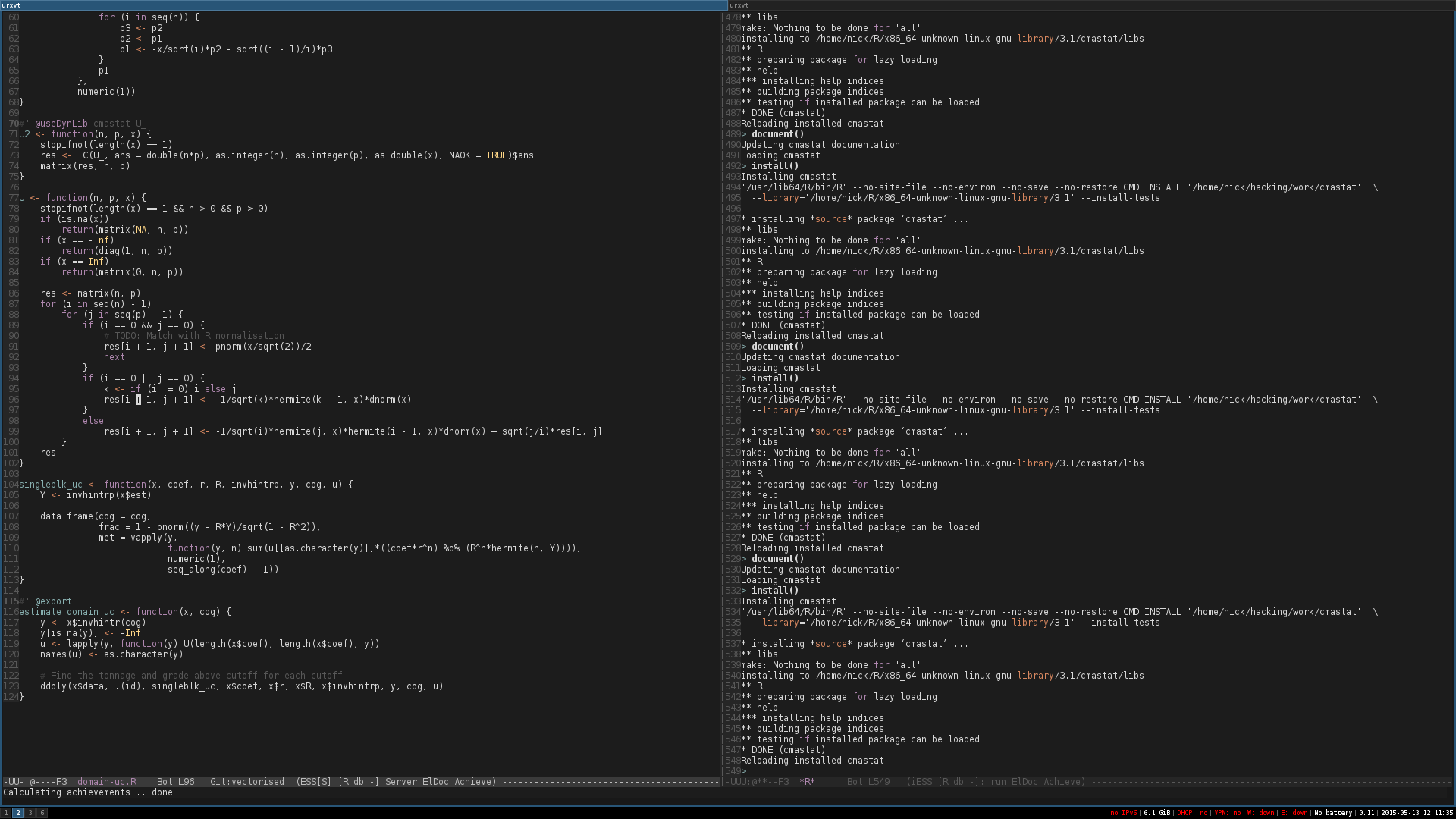Click 'Installing cmastat' on line 513

[x=789, y=389]
